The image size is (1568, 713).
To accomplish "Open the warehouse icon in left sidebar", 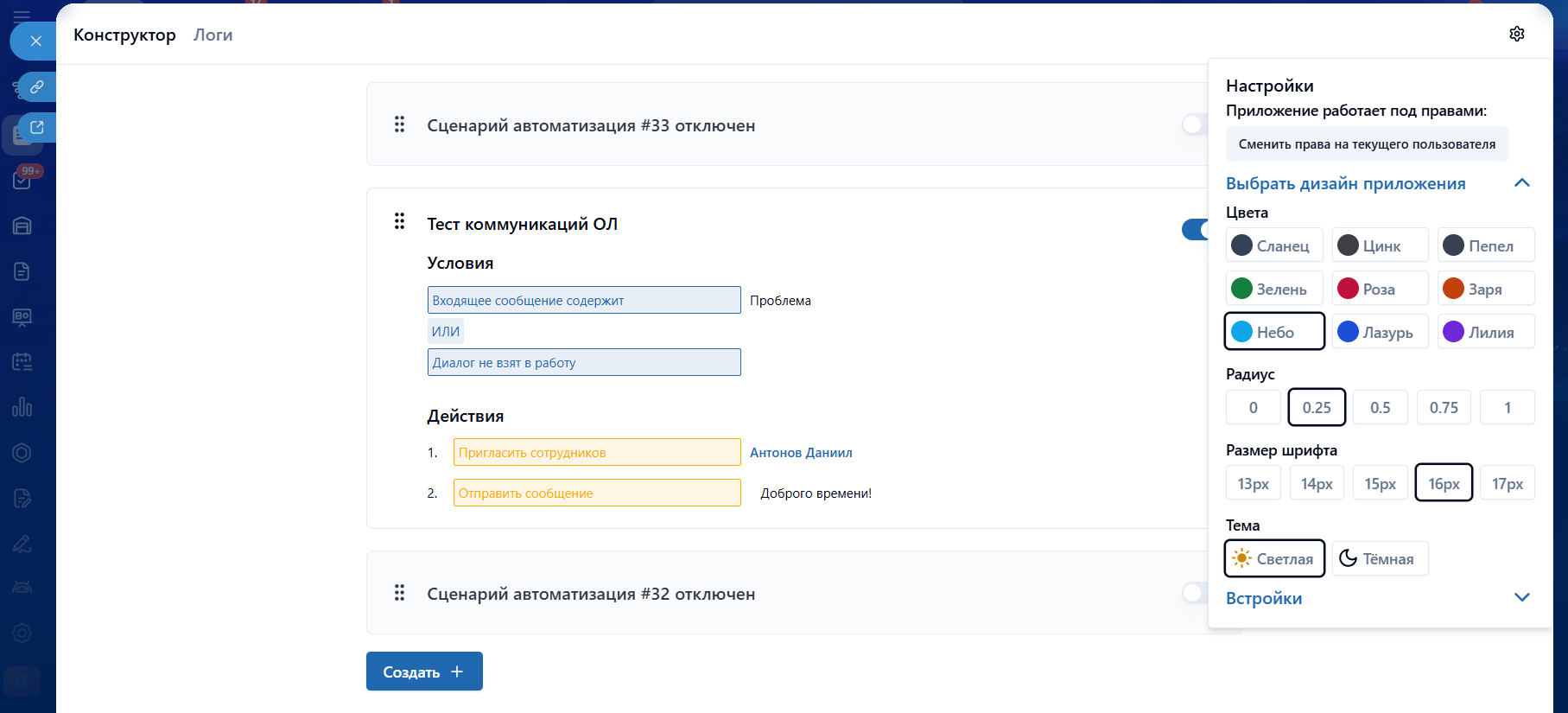I will (x=22, y=226).
